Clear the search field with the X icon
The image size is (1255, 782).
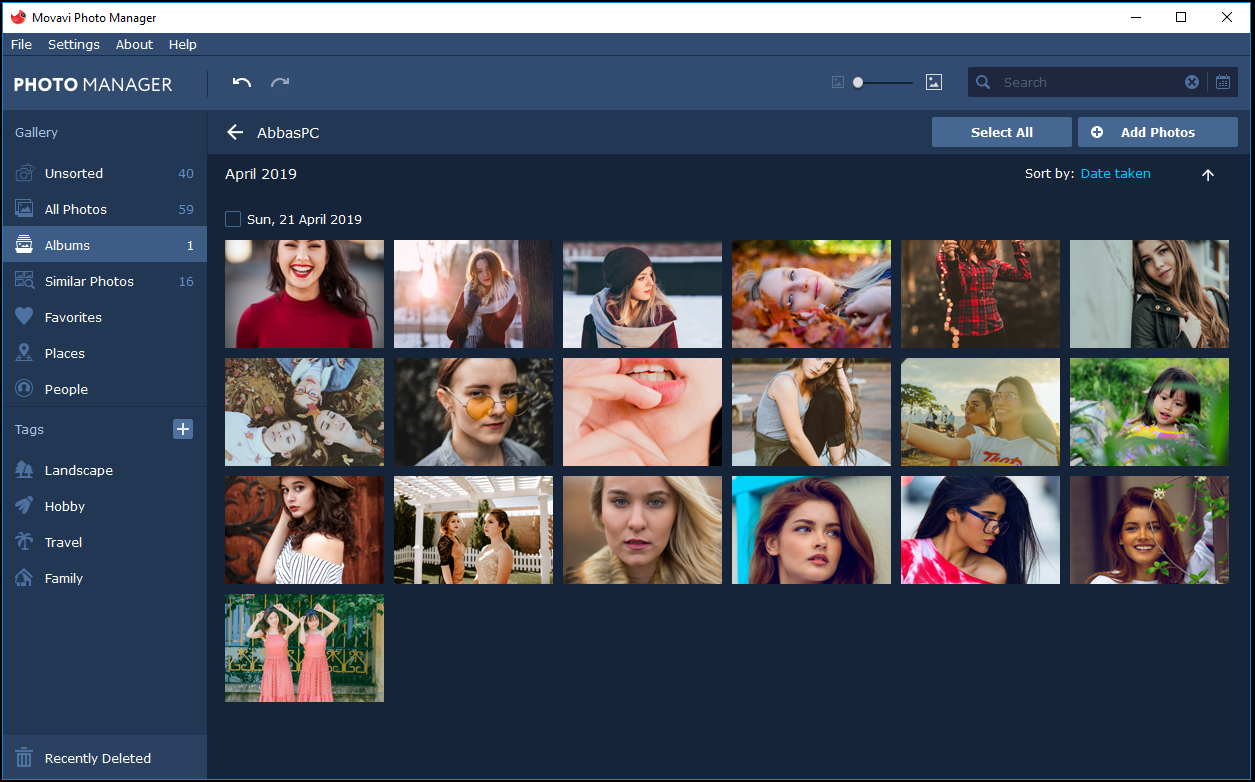(1192, 82)
